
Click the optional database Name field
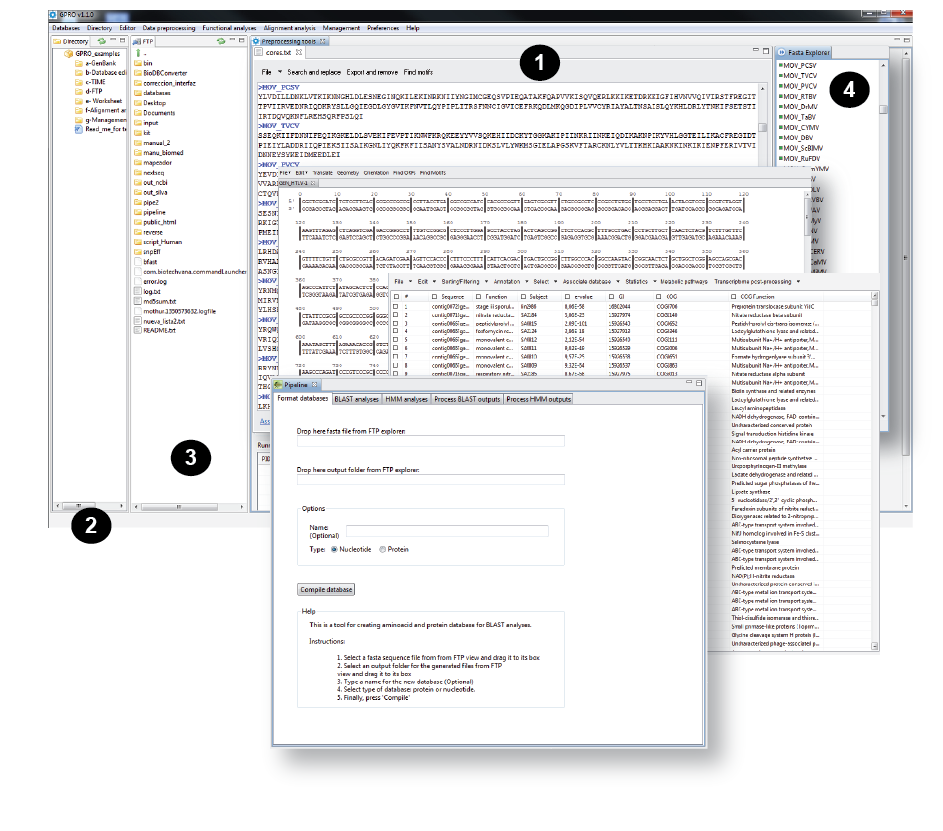pyautogui.click(x=447, y=531)
